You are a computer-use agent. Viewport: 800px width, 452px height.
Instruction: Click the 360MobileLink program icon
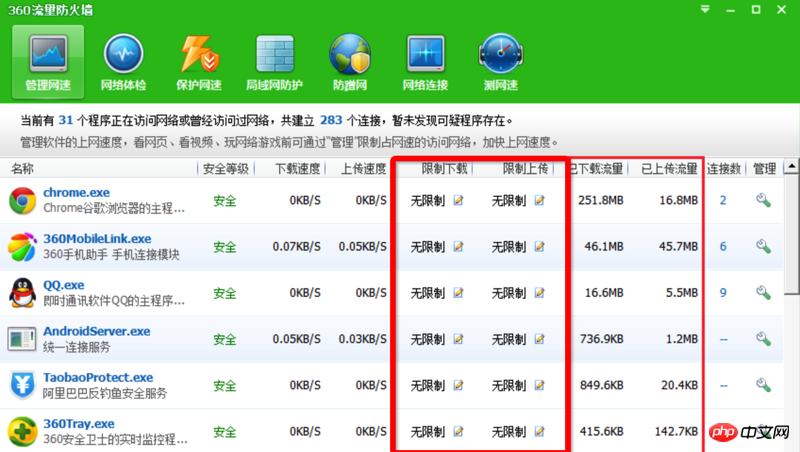click(x=22, y=247)
